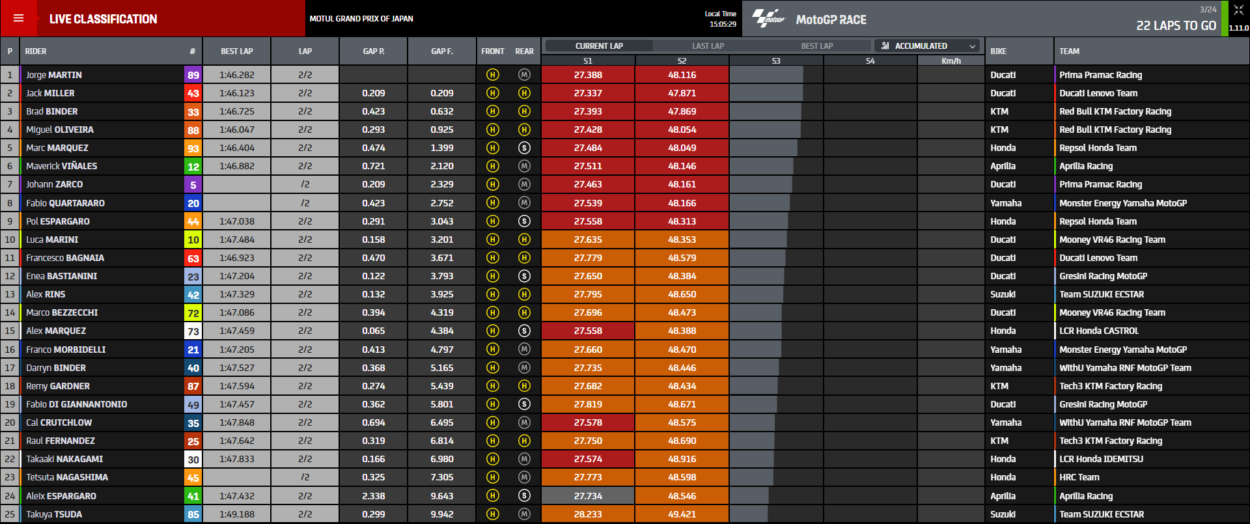Click Jack Miller's red number 43 badge
This screenshot has height=524, width=1250.
(192, 93)
